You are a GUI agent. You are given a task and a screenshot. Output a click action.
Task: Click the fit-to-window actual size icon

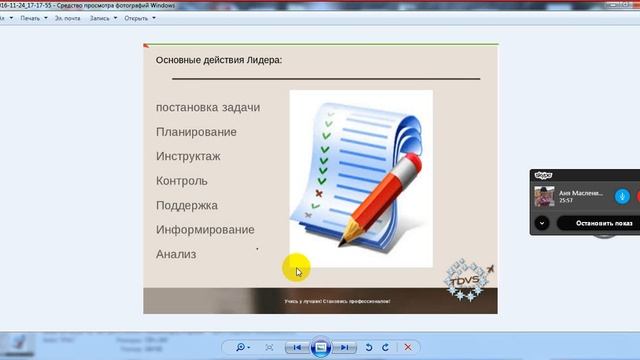point(269,347)
